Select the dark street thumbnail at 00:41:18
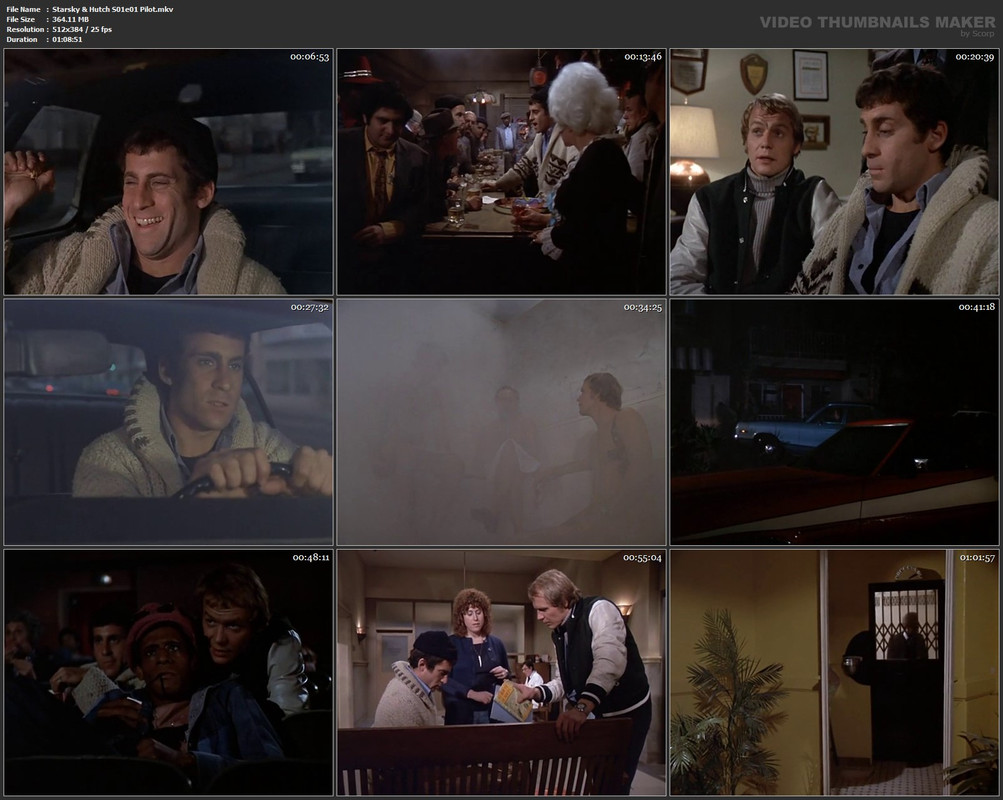This screenshot has width=1003, height=800. point(835,422)
